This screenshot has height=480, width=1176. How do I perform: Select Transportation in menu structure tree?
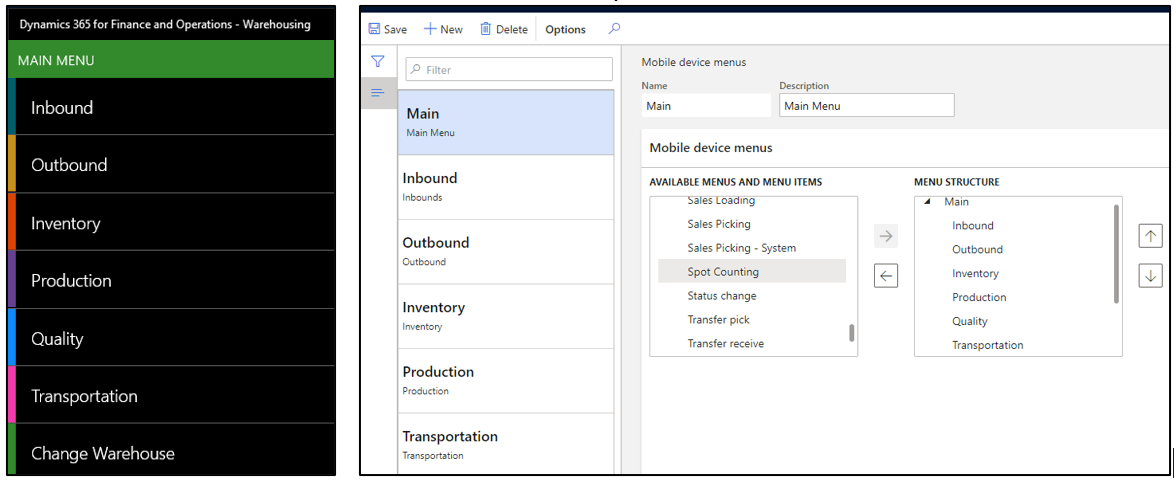click(988, 345)
